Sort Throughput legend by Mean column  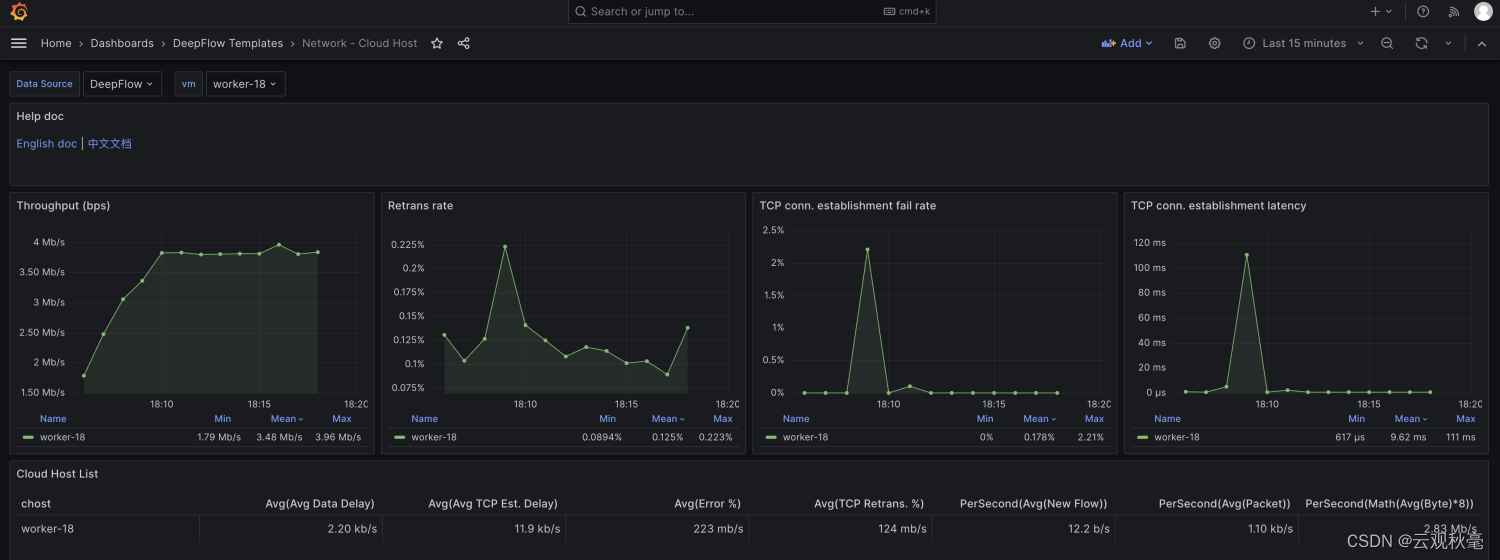tap(287, 419)
